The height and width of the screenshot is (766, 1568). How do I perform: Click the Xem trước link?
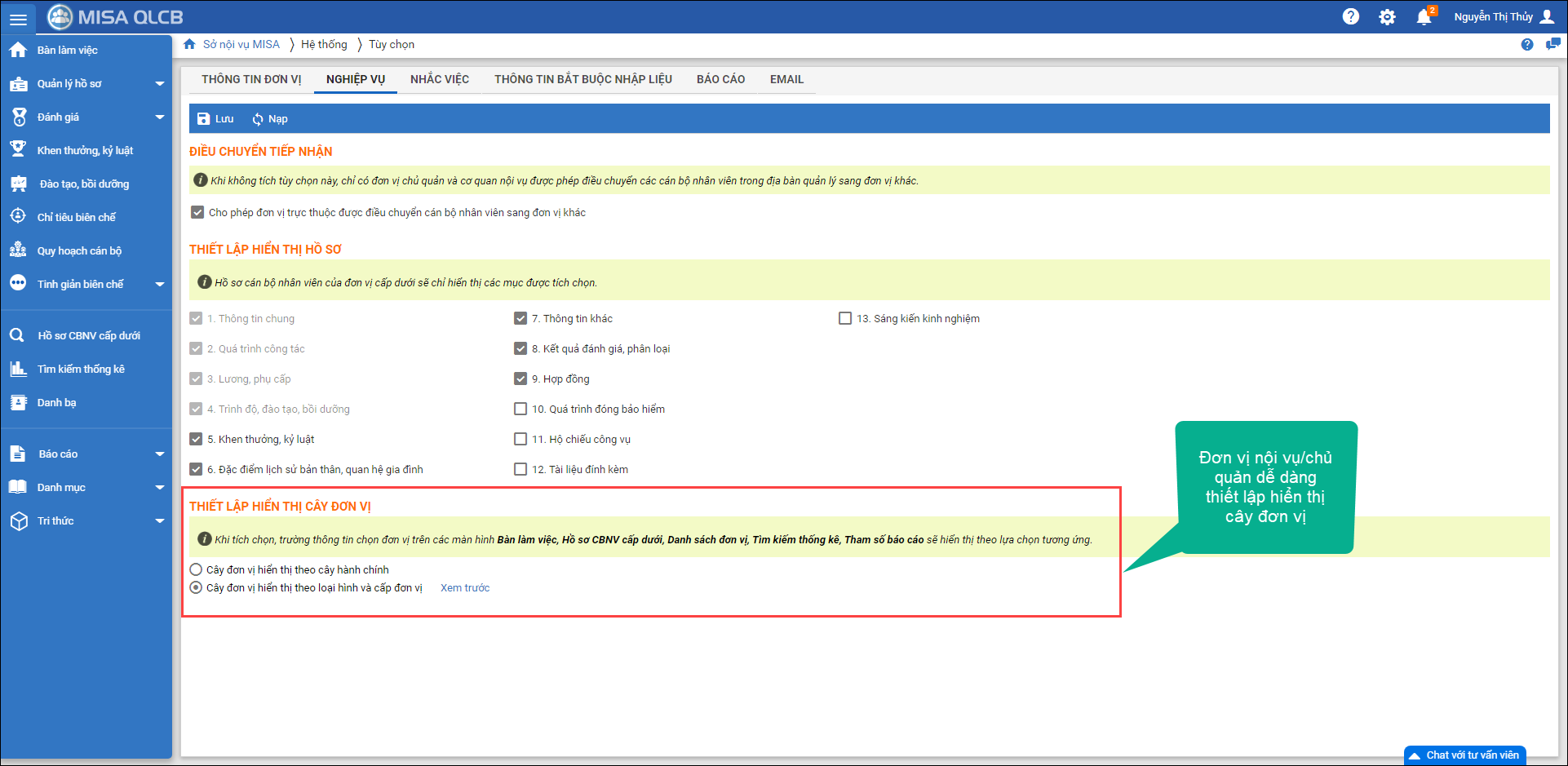coord(465,588)
